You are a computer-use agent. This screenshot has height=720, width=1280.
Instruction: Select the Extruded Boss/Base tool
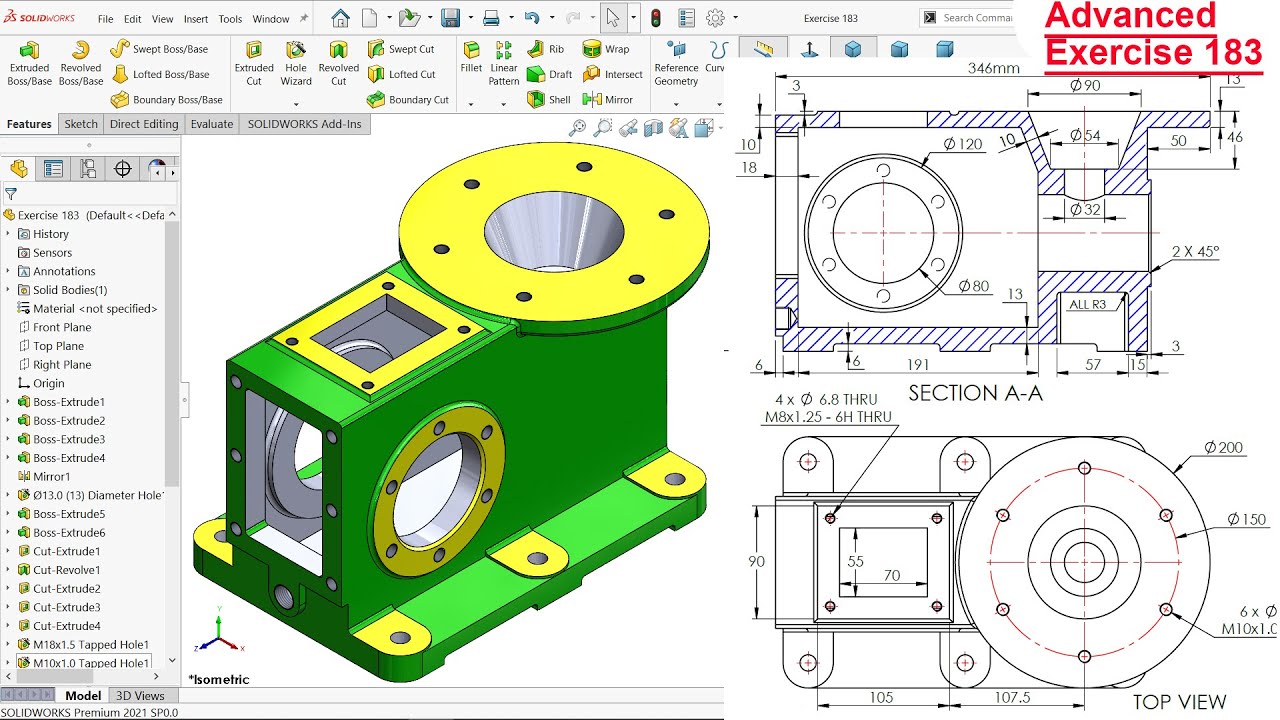coord(29,63)
